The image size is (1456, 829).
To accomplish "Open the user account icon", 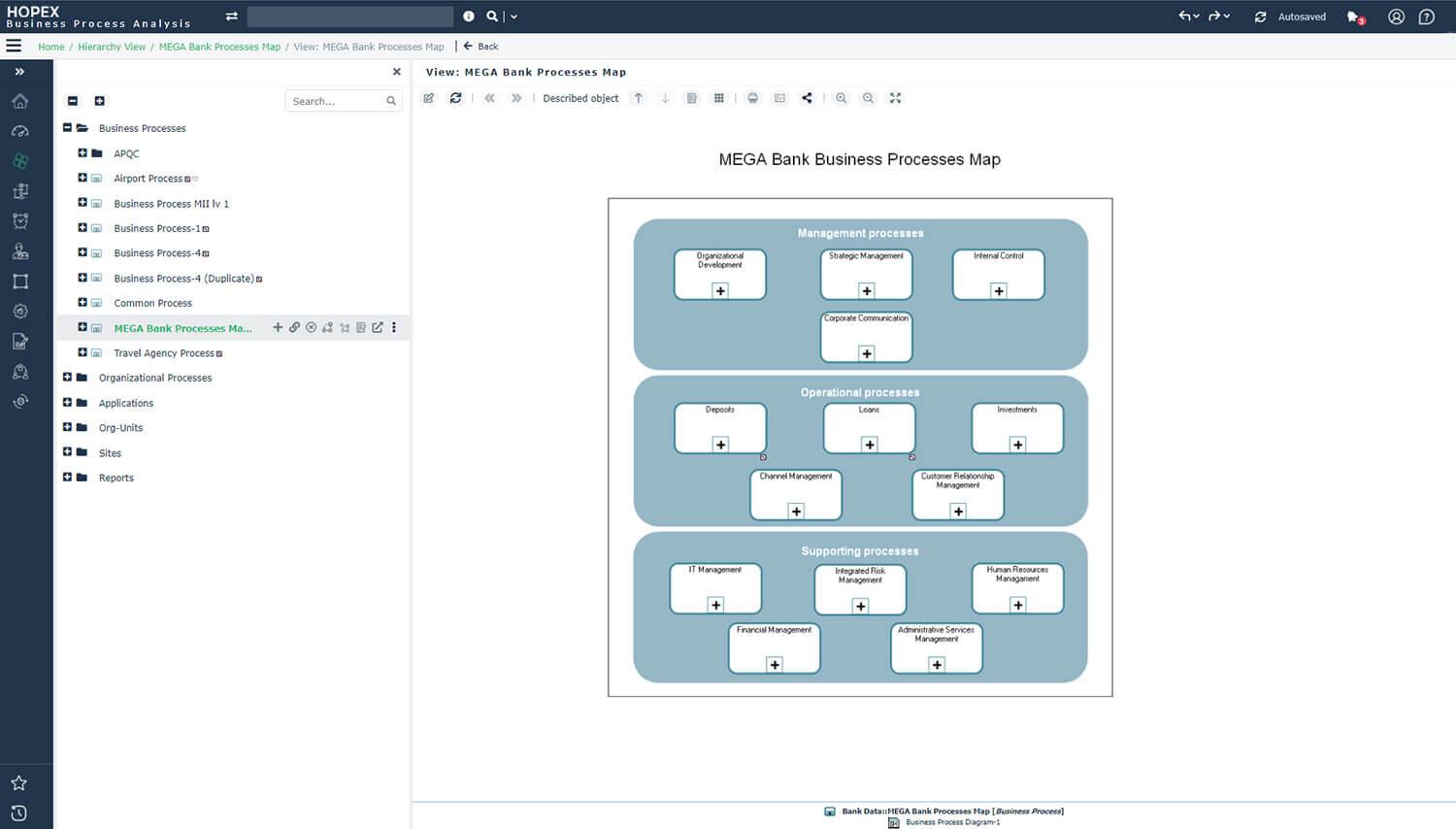I will click(1396, 17).
